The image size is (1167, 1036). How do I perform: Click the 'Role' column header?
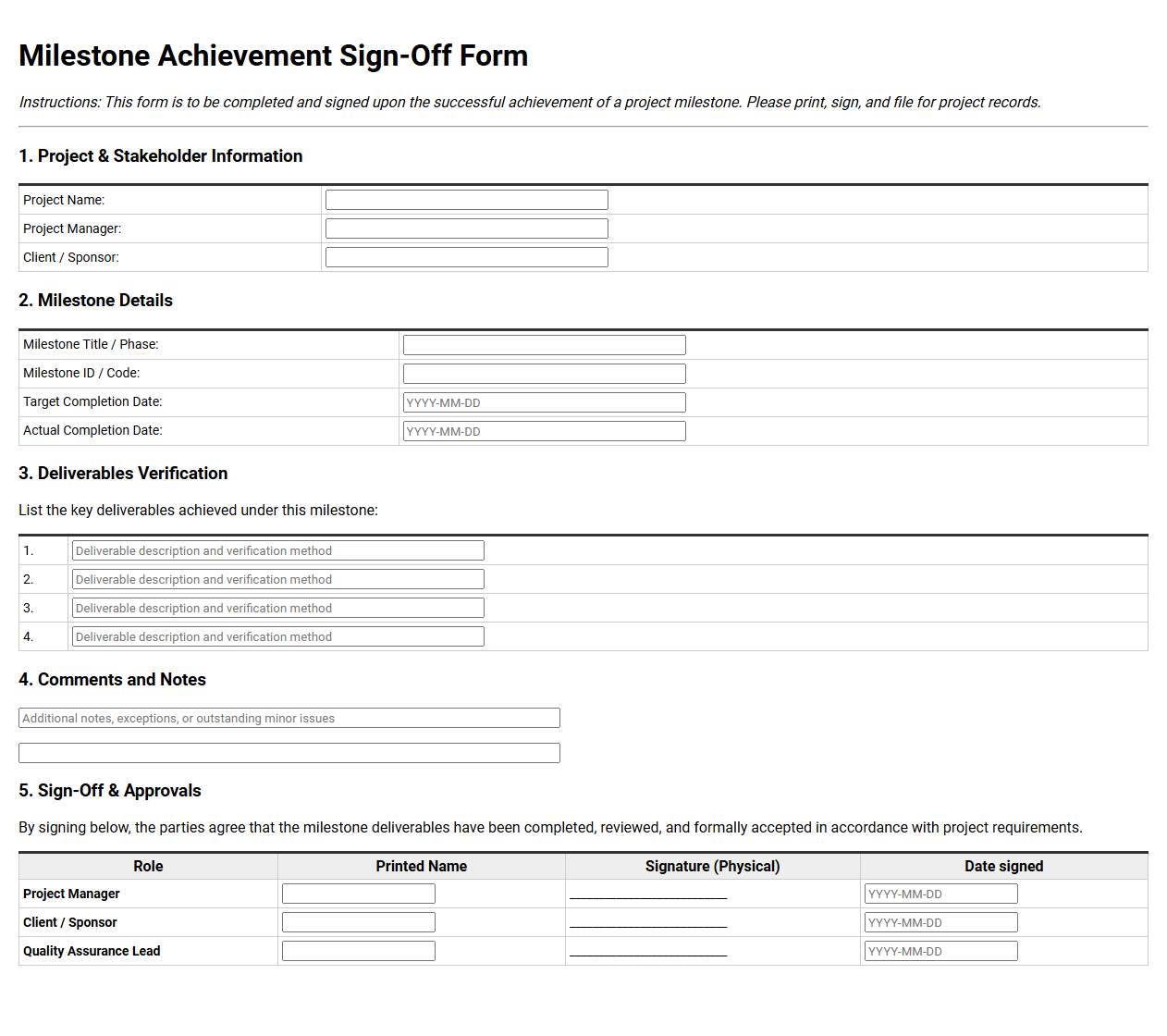pos(148,866)
